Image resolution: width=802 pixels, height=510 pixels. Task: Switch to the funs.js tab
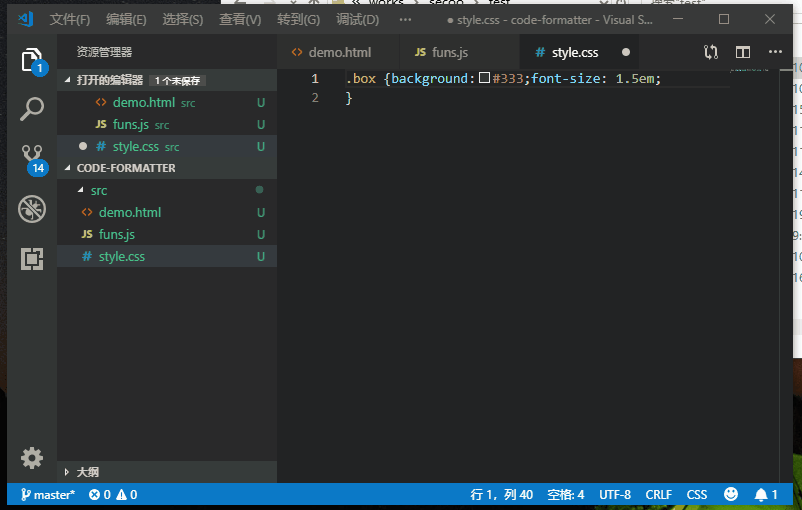(x=459, y=52)
